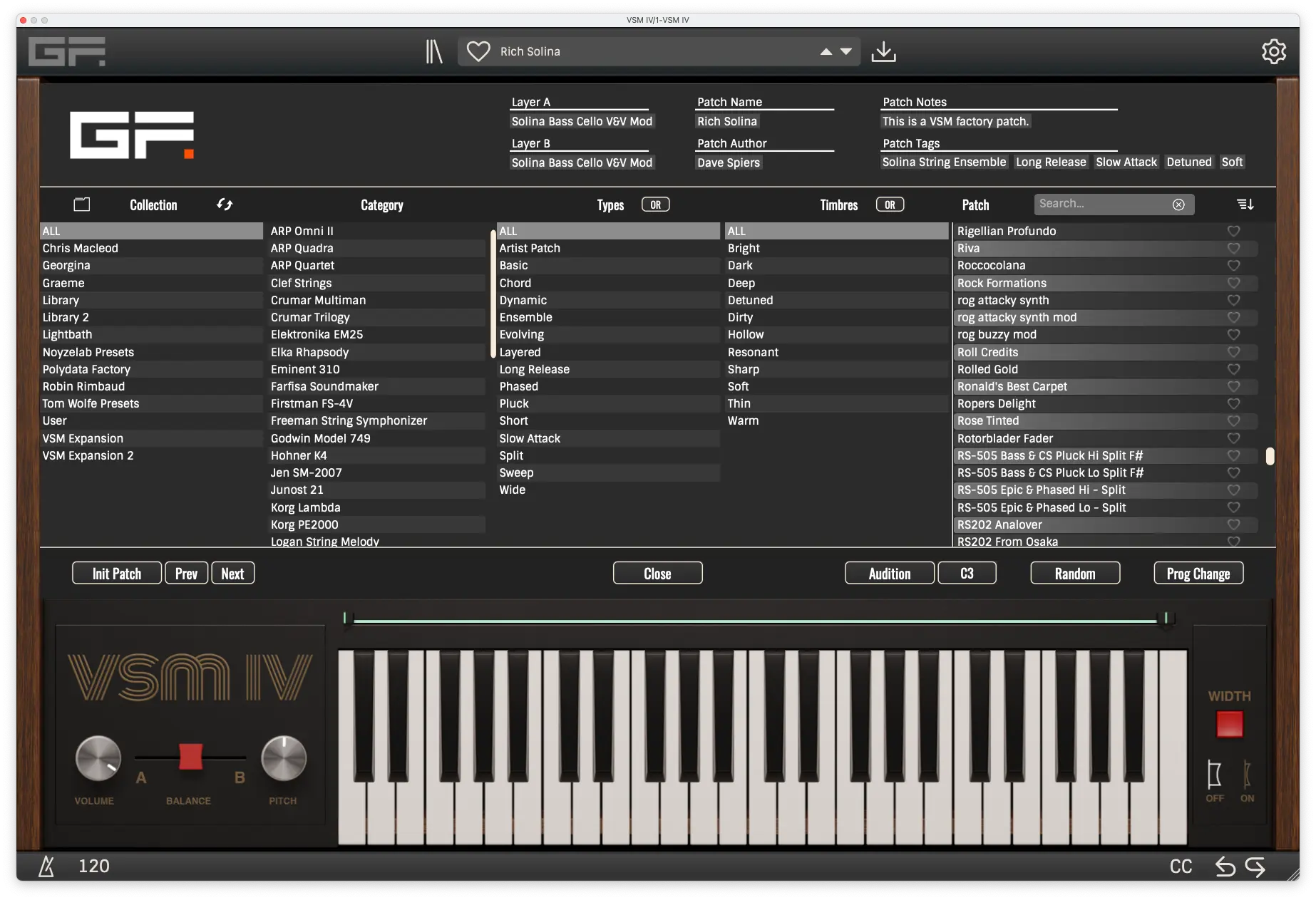
Task: Open the patch sort order icon
Action: tap(1245, 205)
